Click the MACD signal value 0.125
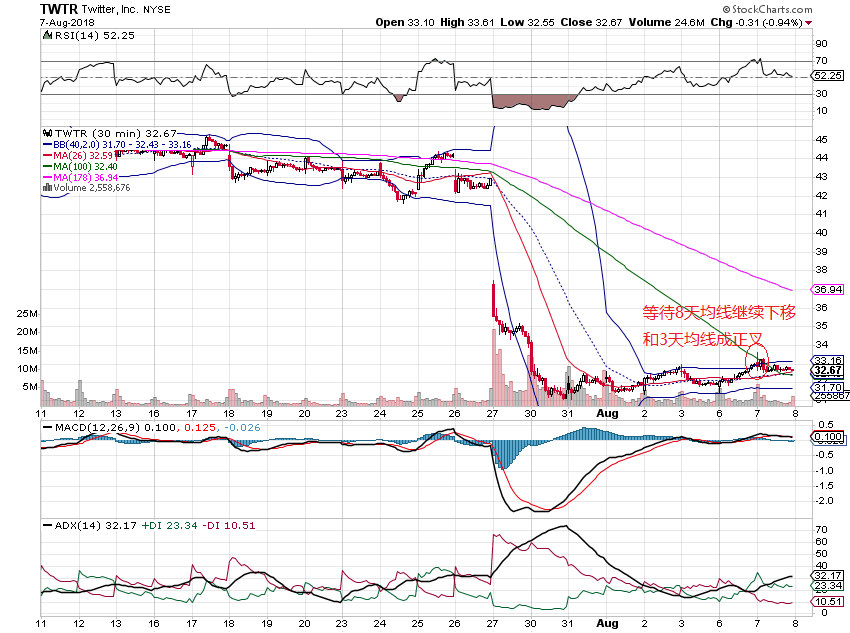This screenshot has height=633, width=850. click(199, 428)
